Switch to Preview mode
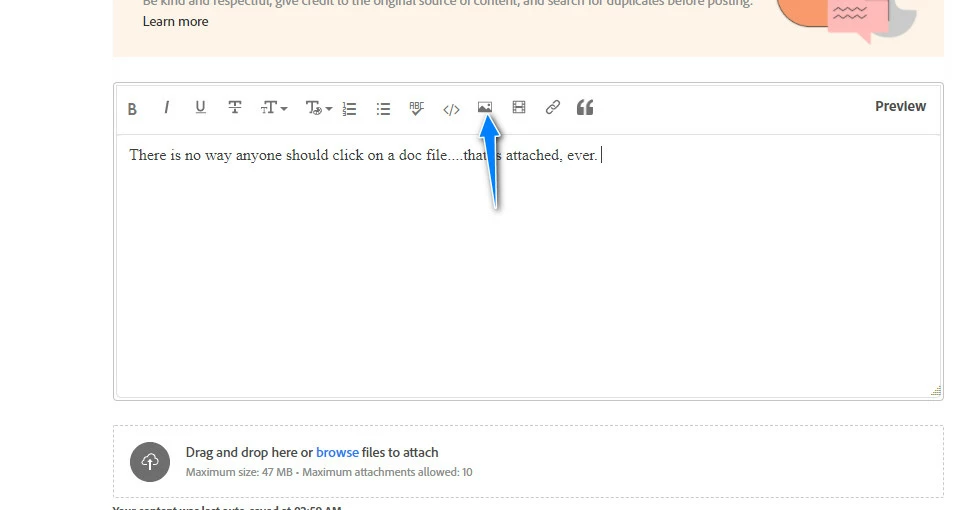Screen dimensions: 970x510 click(900, 106)
